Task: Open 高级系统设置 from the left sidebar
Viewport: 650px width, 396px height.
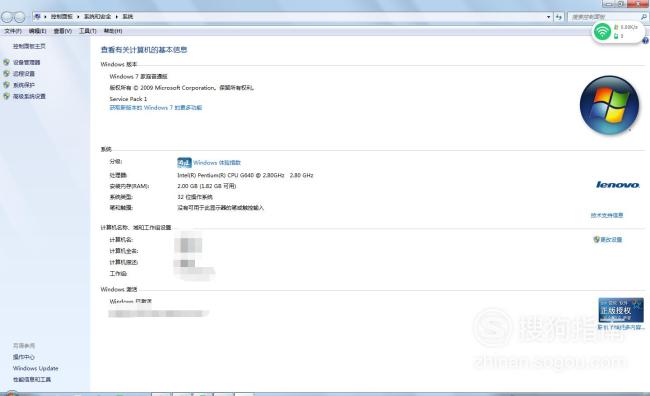Action: (x=29, y=96)
